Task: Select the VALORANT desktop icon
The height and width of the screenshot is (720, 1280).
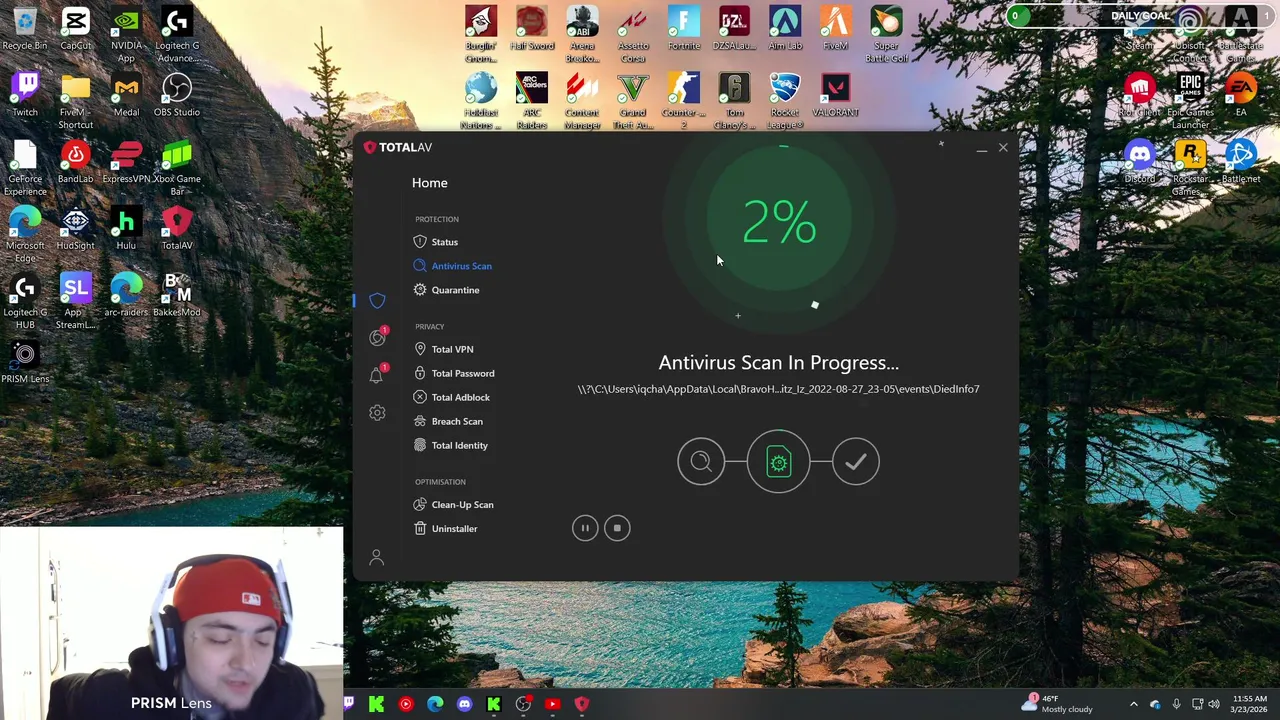Action: click(836, 95)
